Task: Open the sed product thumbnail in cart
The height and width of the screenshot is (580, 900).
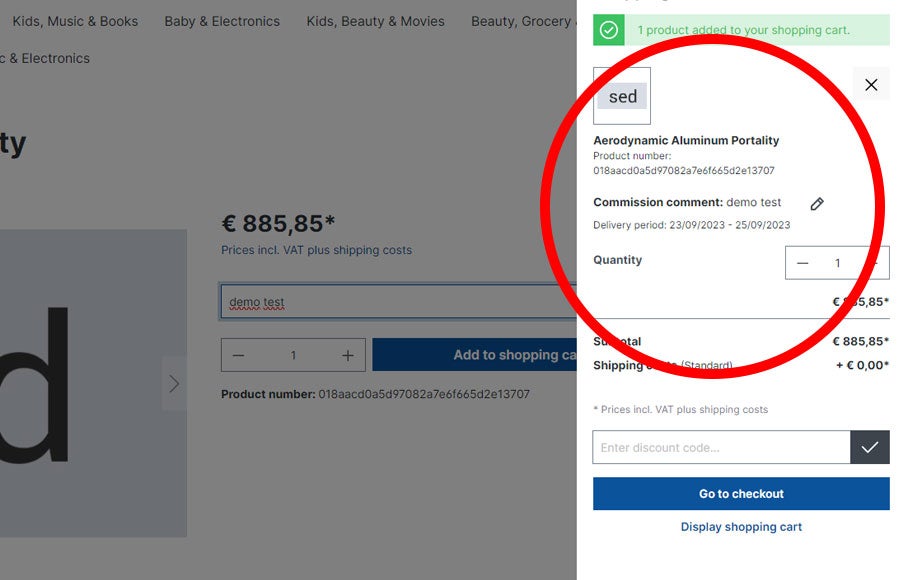Action: click(622, 97)
